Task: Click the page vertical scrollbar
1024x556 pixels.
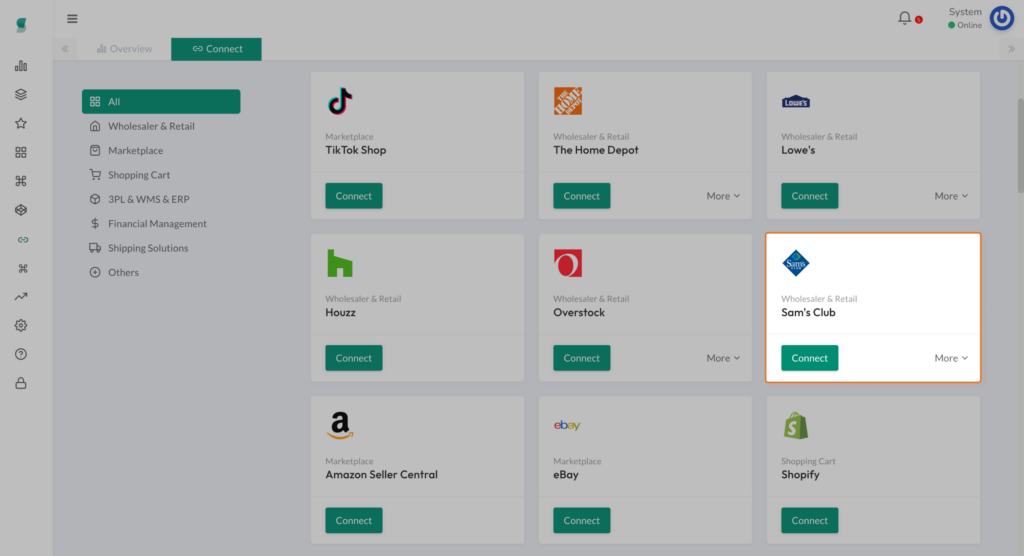Action: click(x=1020, y=146)
